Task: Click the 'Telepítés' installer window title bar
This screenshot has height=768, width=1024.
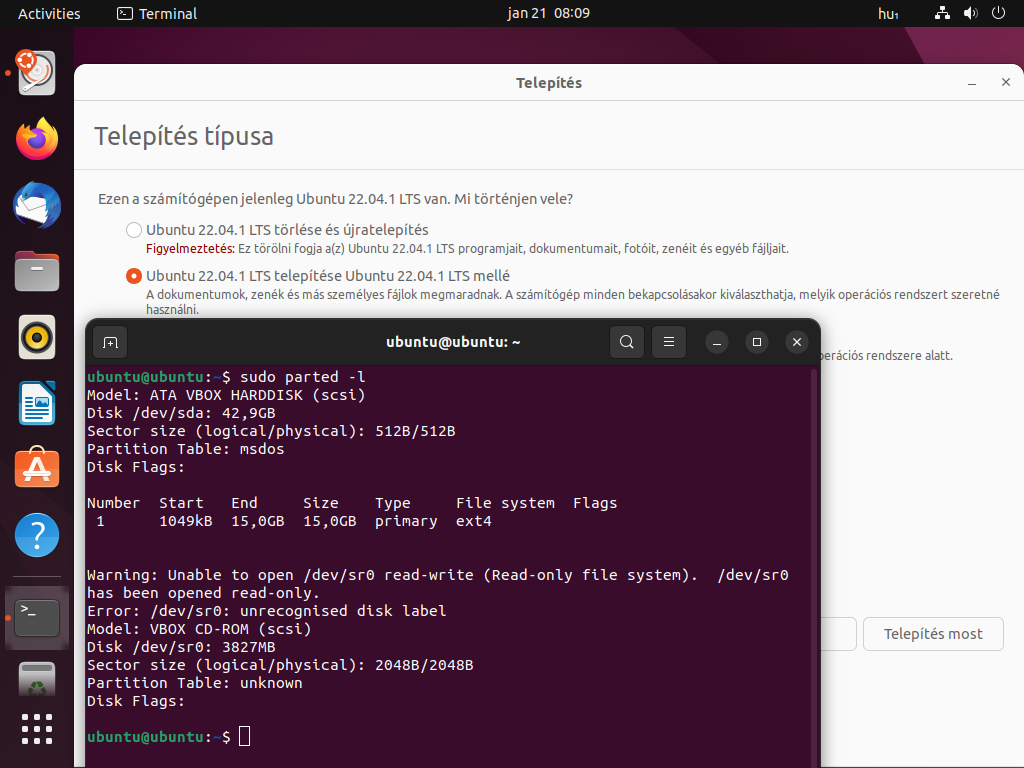Action: pos(549,83)
